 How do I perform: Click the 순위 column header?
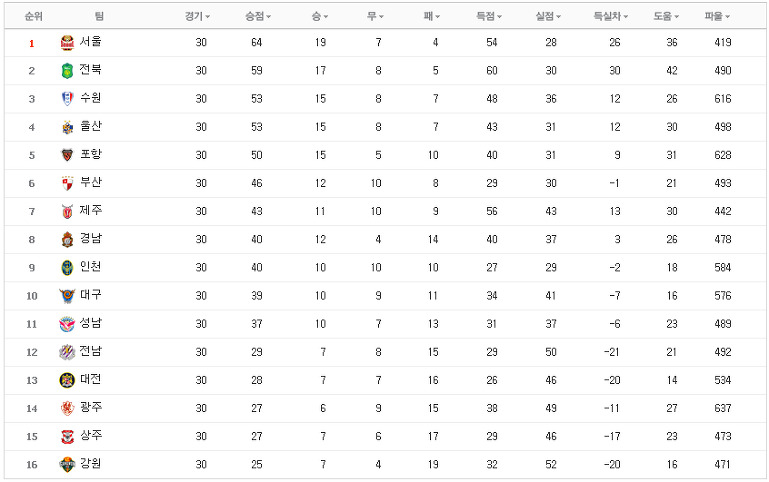(x=33, y=17)
